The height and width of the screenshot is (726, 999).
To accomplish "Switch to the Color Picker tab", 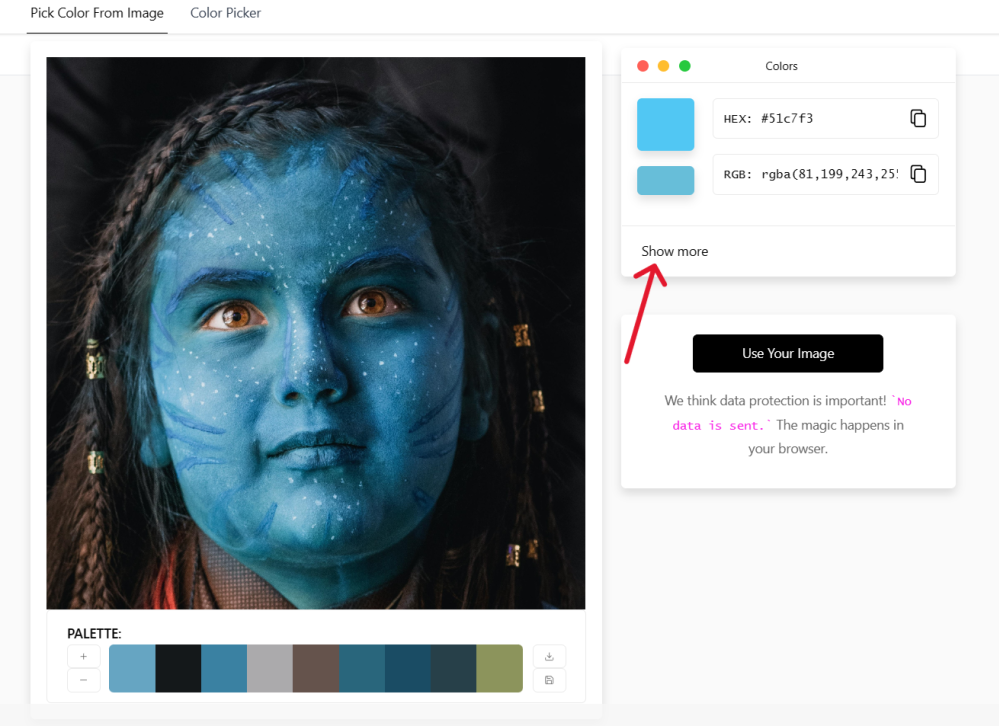I will [225, 13].
